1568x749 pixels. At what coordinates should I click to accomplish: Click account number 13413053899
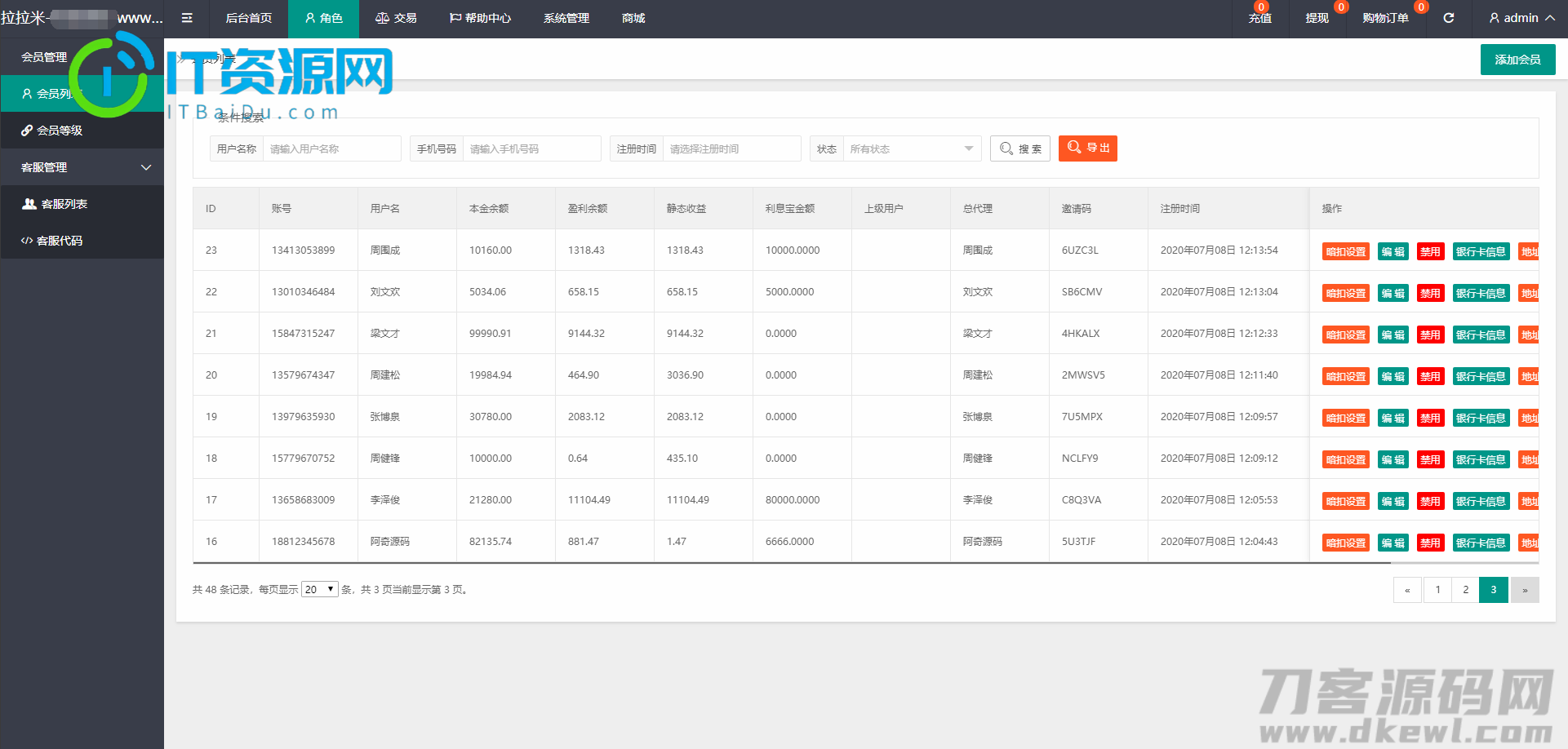(x=304, y=250)
